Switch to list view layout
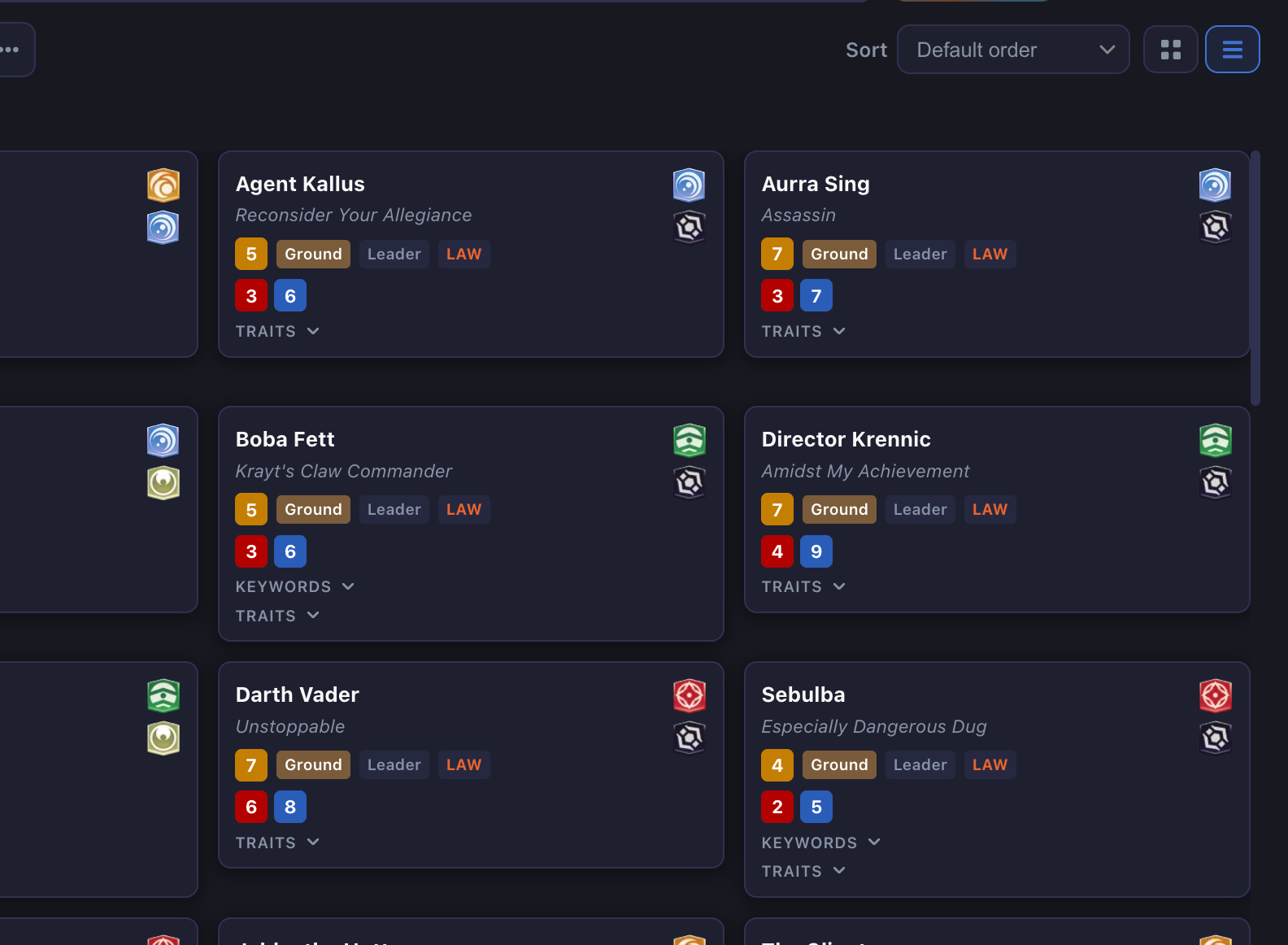The height and width of the screenshot is (945, 1288). click(1232, 50)
